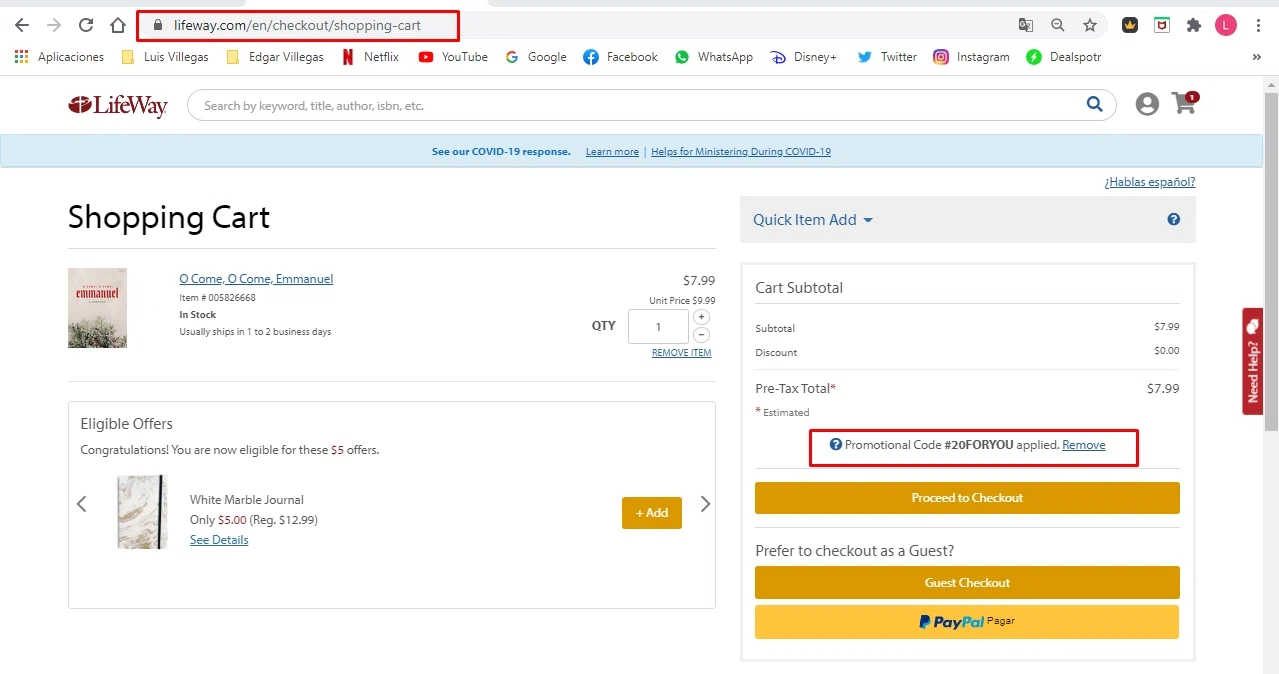
Task: Open the red shield extension icon
Action: tap(1161, 25)
